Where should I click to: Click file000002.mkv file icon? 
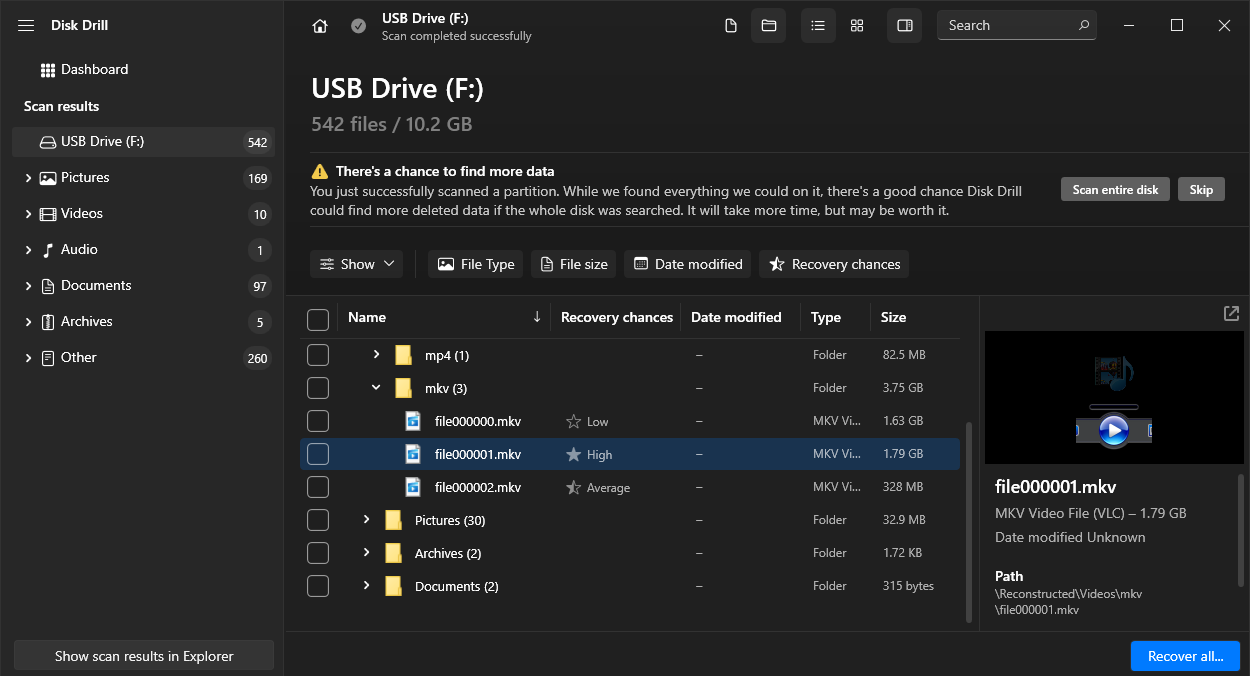pyautogui.click(x=413, y=487)
